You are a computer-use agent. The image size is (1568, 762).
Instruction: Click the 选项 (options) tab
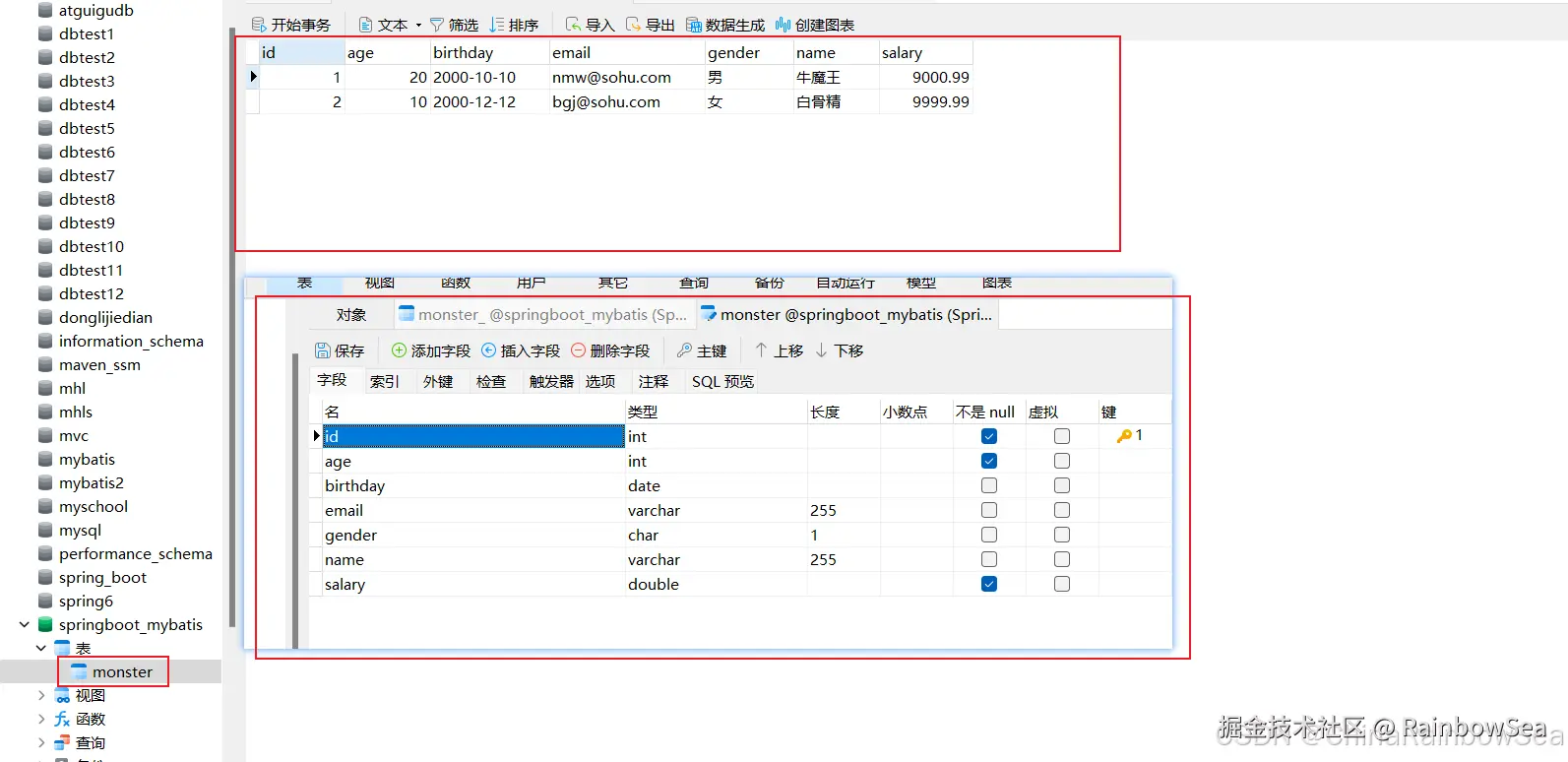point(600,381)
